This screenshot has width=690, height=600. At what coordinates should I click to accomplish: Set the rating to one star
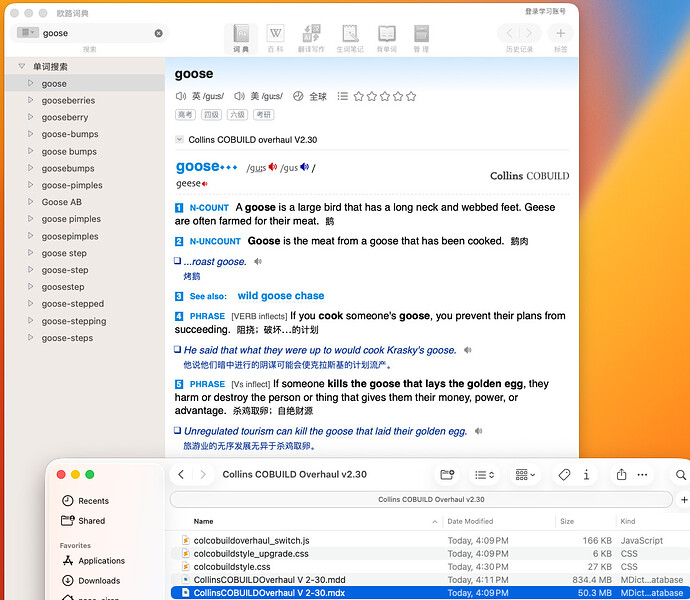click(359, 96)
